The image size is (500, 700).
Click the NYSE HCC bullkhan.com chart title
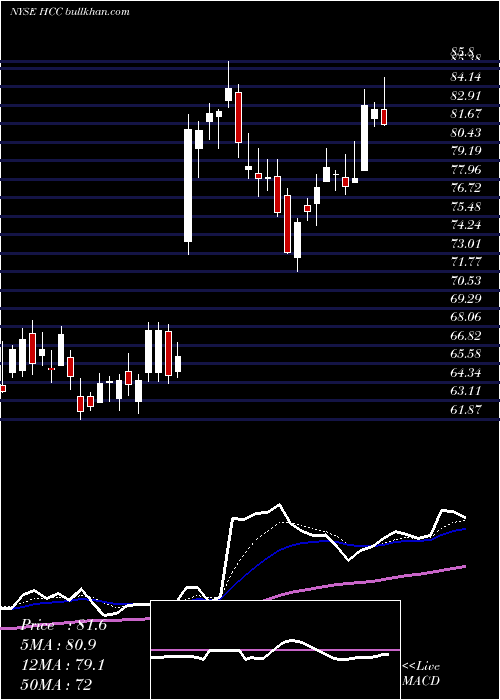pos(70,11)
